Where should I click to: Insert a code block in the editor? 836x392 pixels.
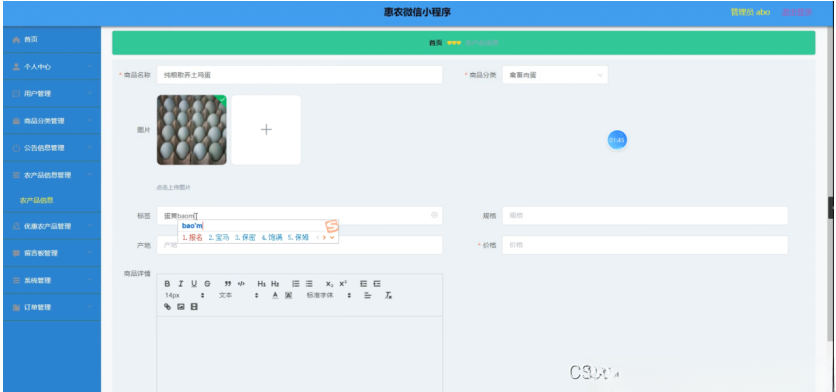coord(241,284)
